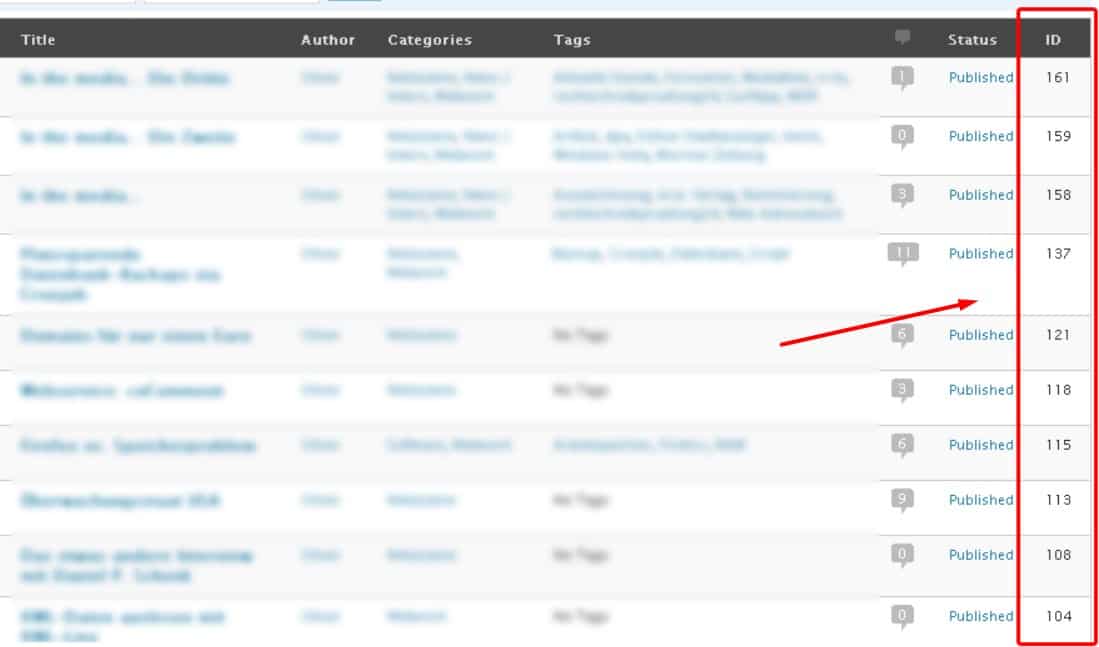
Task: Click Published status link for post 137
Action: click(x=981, y=254)
